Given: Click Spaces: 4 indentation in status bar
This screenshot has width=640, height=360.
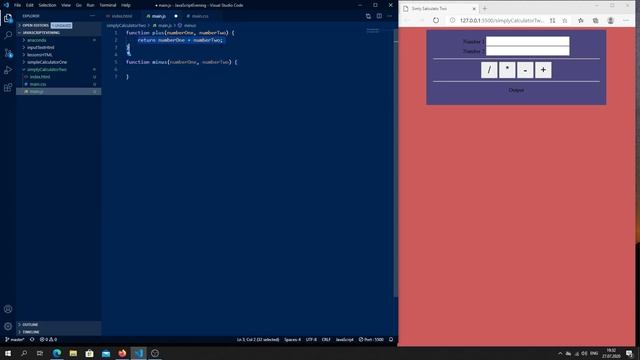Looking at the screenshot, I should pos(292,340).
